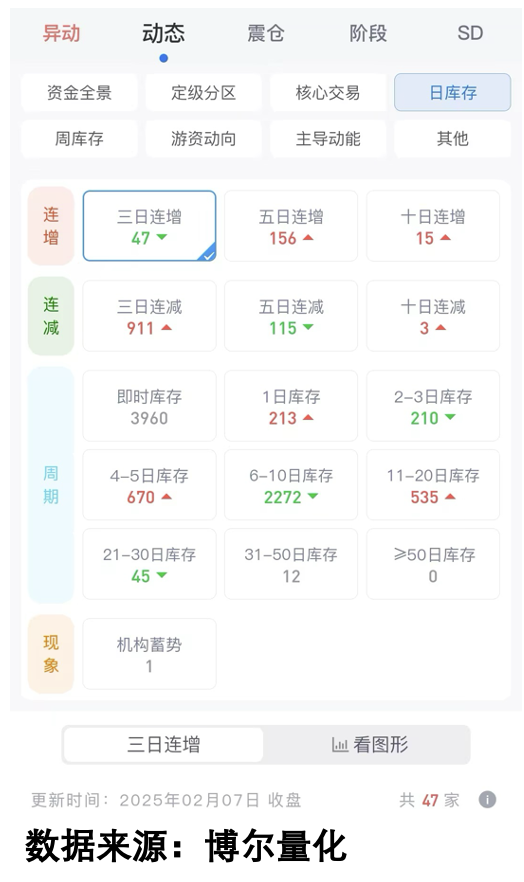Choose the 周库存 category button
The height and width of the screenshot is (882, 524).
tap(79, 138)
